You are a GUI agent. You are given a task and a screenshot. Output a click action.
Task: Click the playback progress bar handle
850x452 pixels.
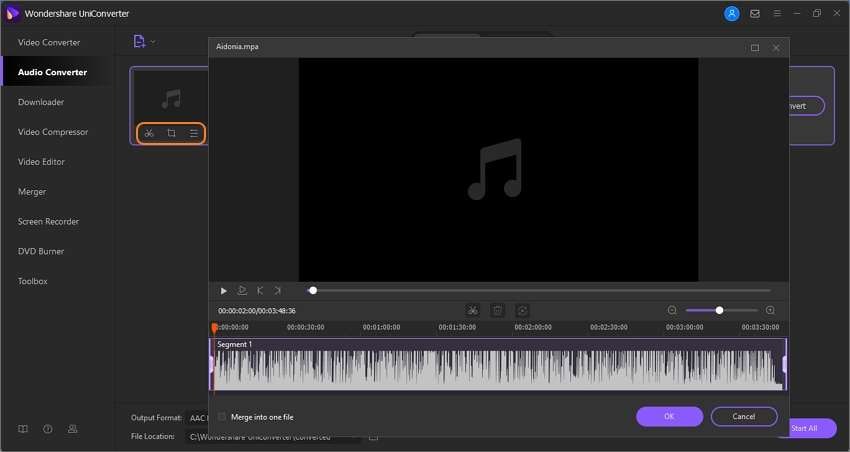point(313,290)
